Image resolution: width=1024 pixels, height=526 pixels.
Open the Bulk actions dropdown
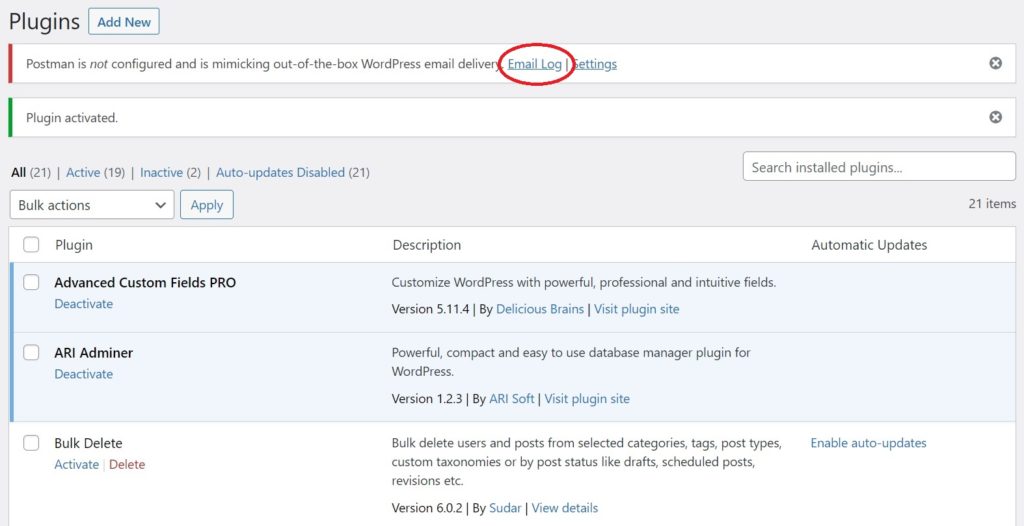click(x=92, y=205)
